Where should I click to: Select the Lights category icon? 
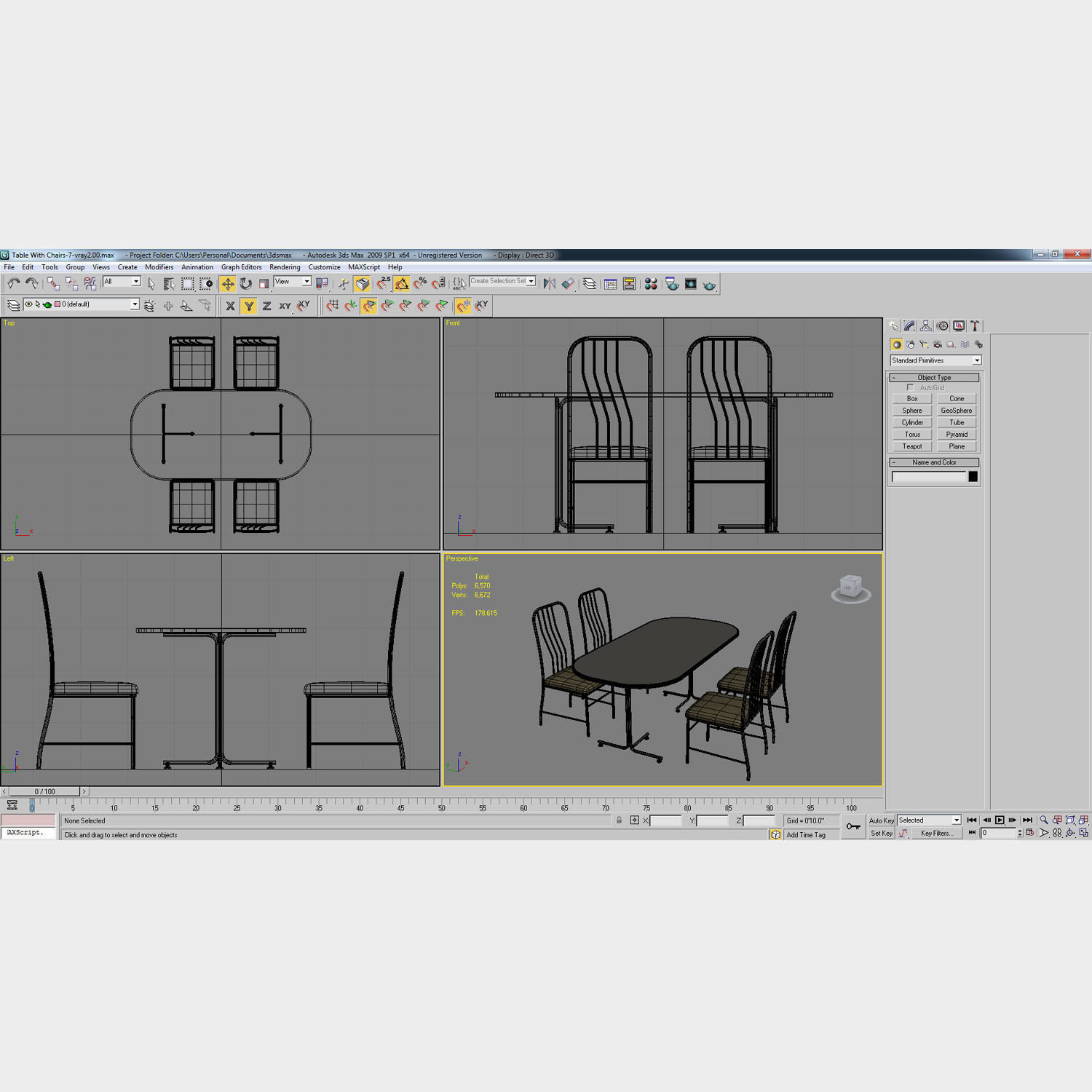click(x=924, y=344)
